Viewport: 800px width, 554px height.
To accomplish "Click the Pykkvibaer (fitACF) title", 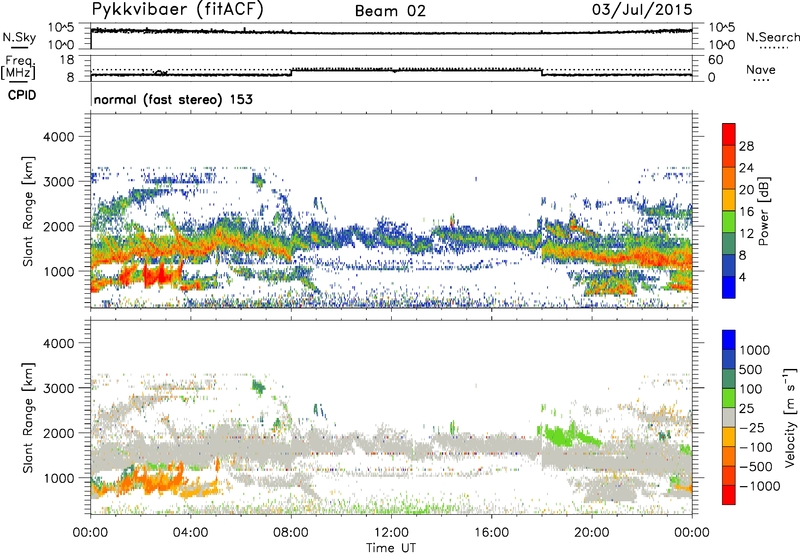I will [x=178, y=10].
